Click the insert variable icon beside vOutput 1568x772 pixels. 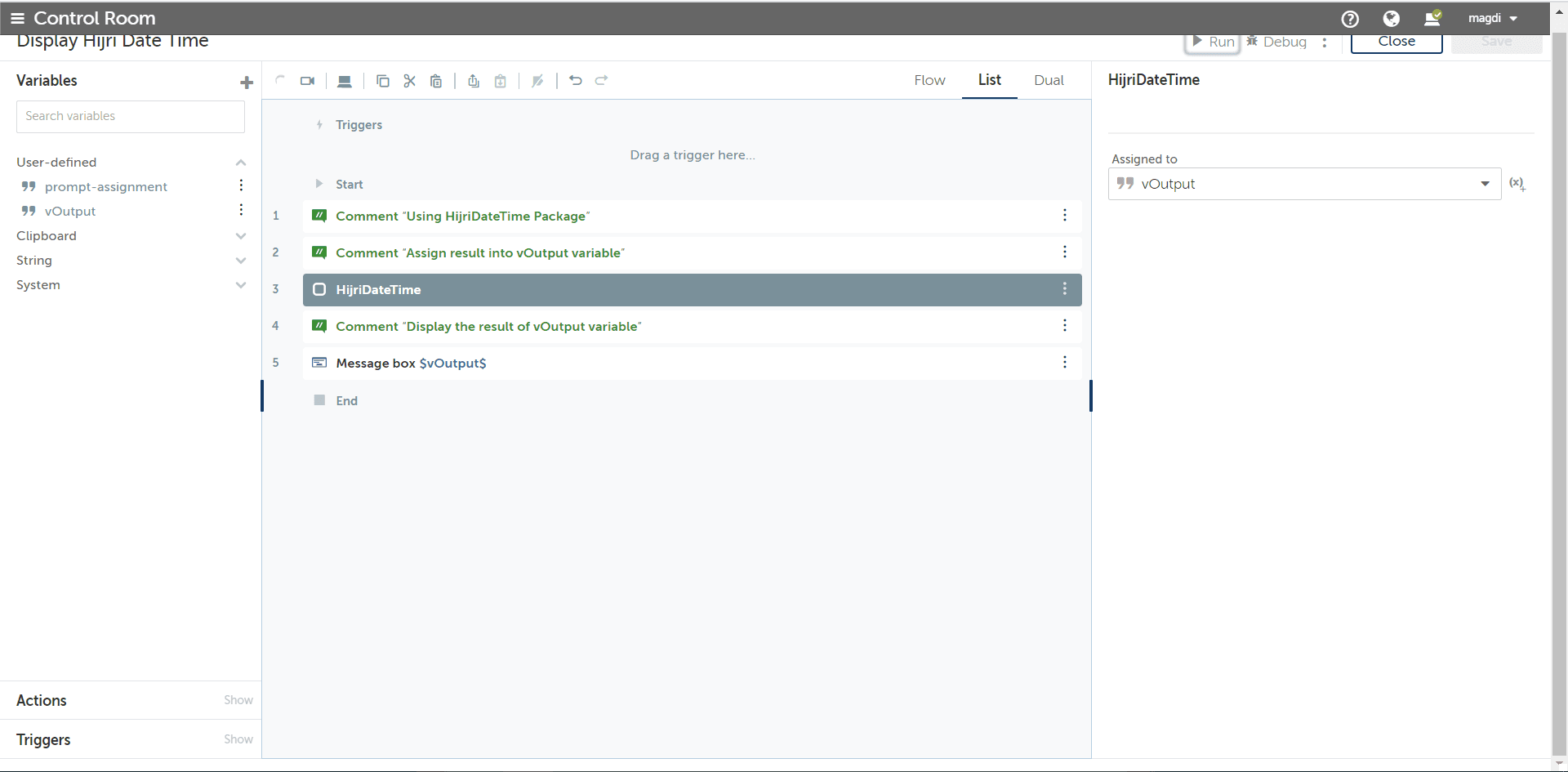point(1517,184)
